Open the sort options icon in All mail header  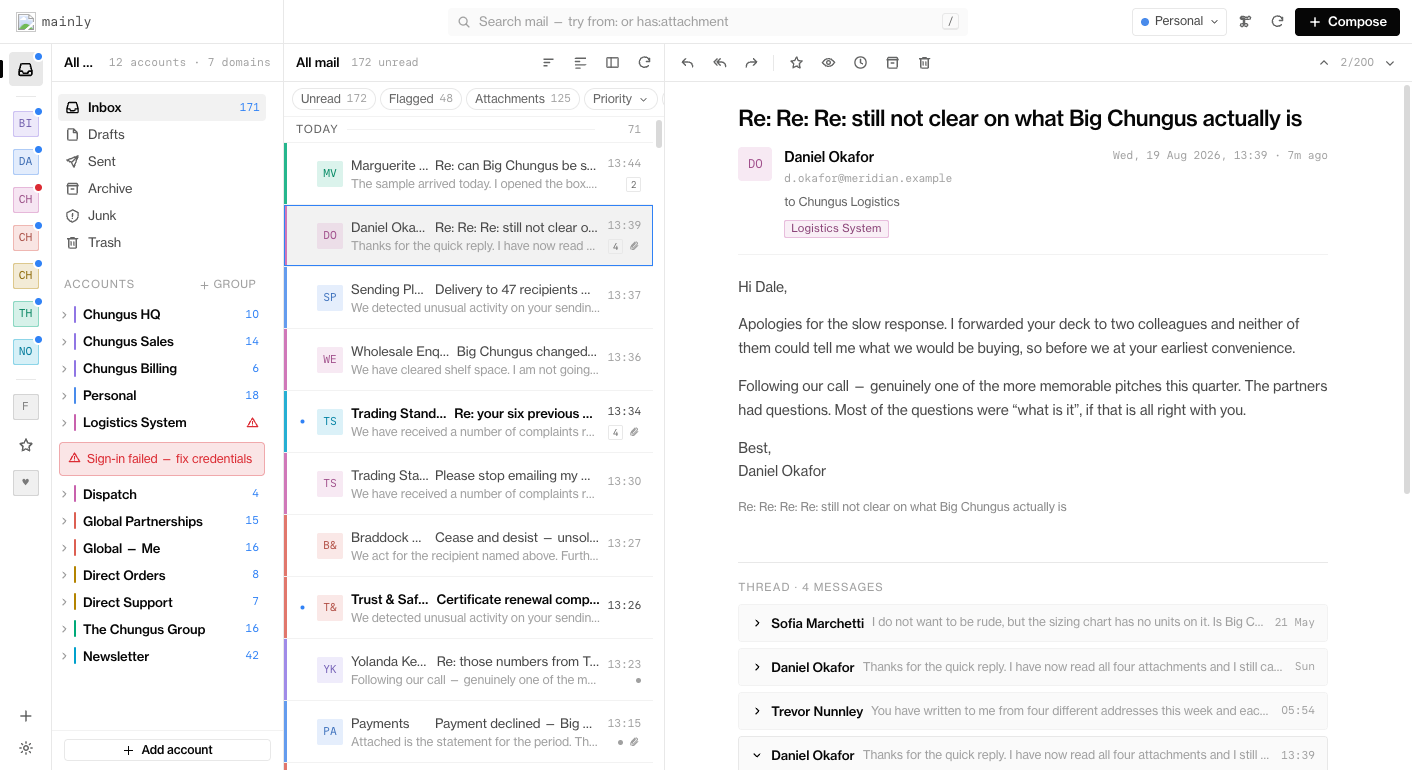coord(548,62)
